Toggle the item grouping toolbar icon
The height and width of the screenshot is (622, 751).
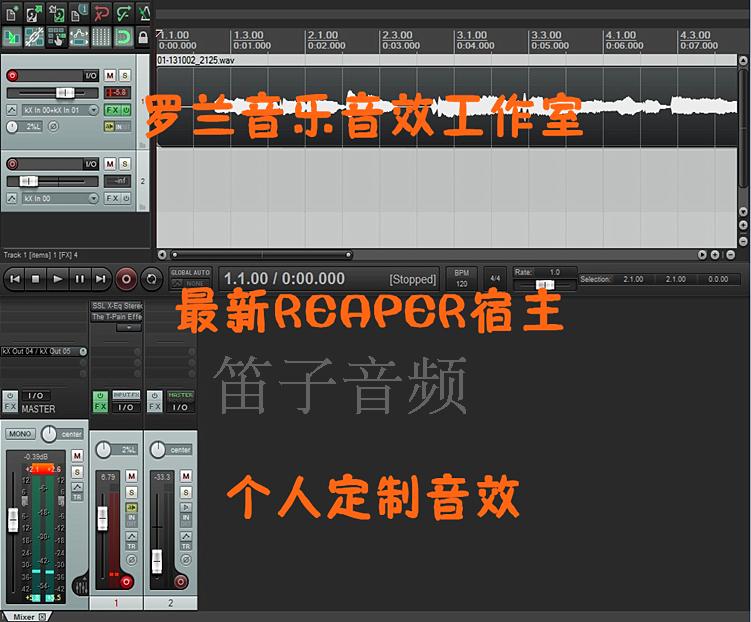click(x=34, y=37)
